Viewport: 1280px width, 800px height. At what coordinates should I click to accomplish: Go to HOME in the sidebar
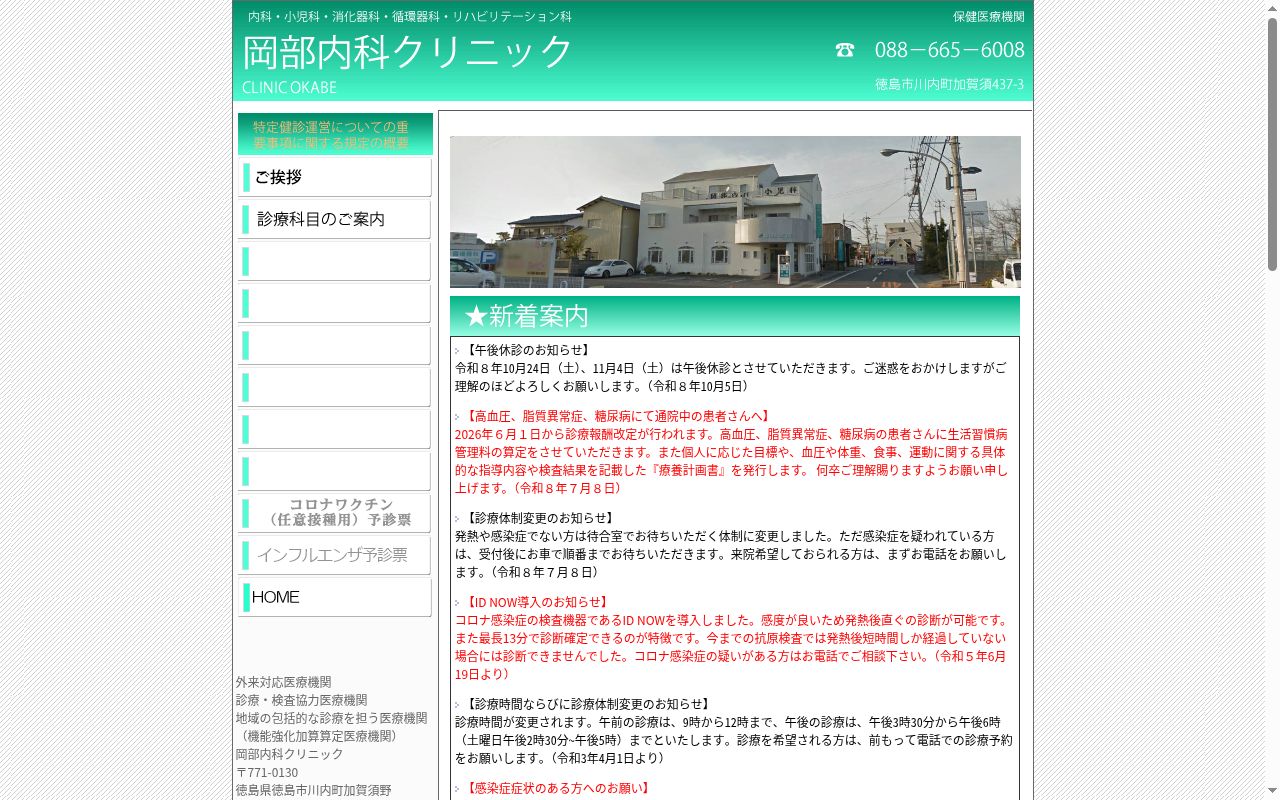(335, 597)
